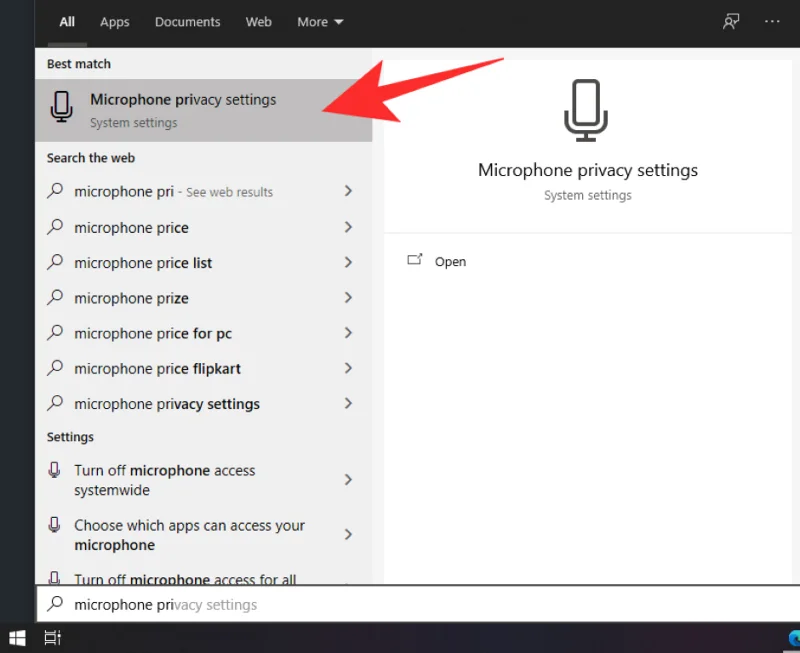This screenshot has height=653, width=800.
Task: Choose 'microphone prize' web suggestion
Action: point(131,298)
